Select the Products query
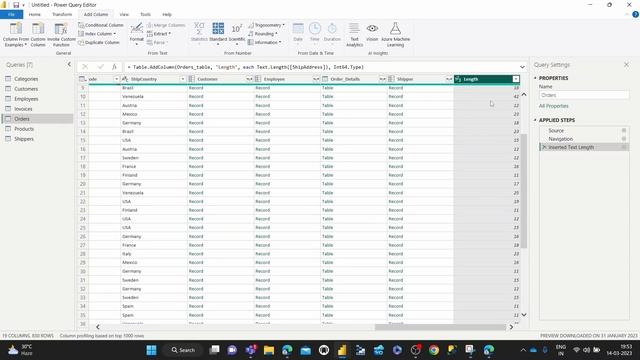640x360 pixels. 24,129
